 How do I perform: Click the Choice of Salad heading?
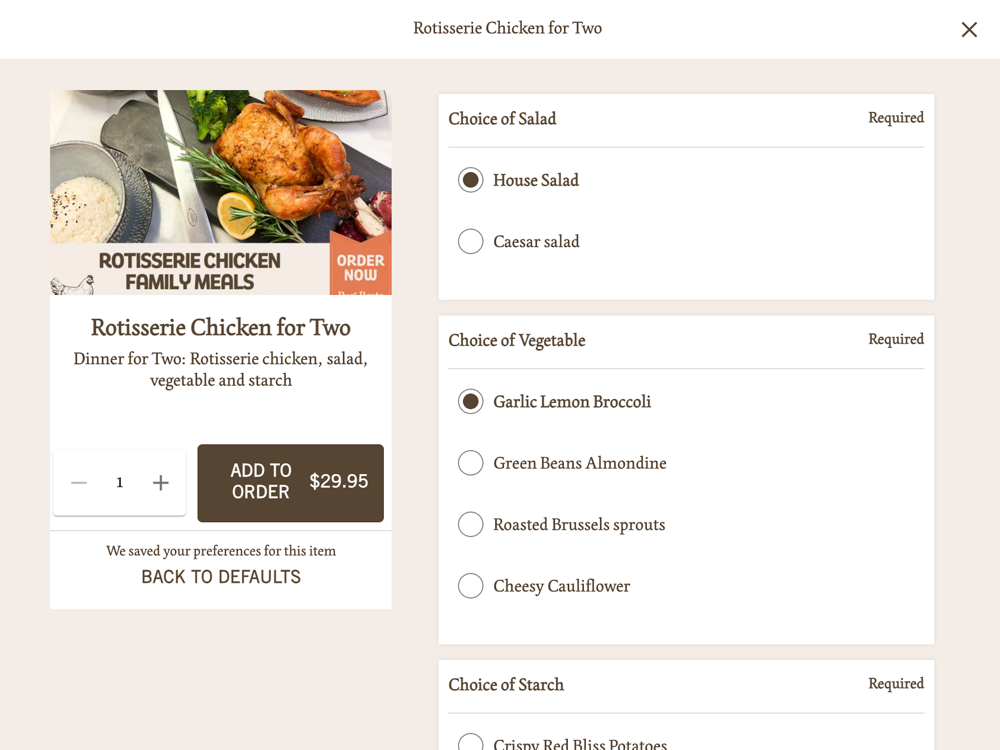click(x=502, y=119)
